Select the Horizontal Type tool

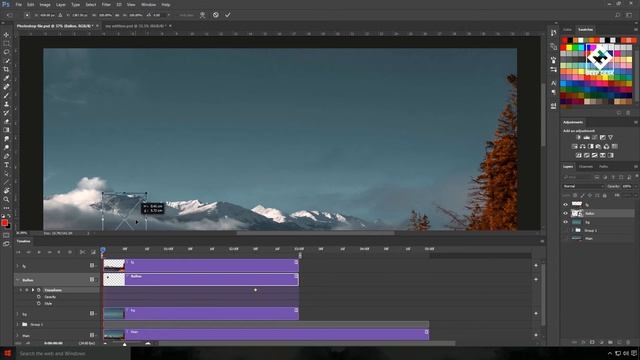point(6,165)
